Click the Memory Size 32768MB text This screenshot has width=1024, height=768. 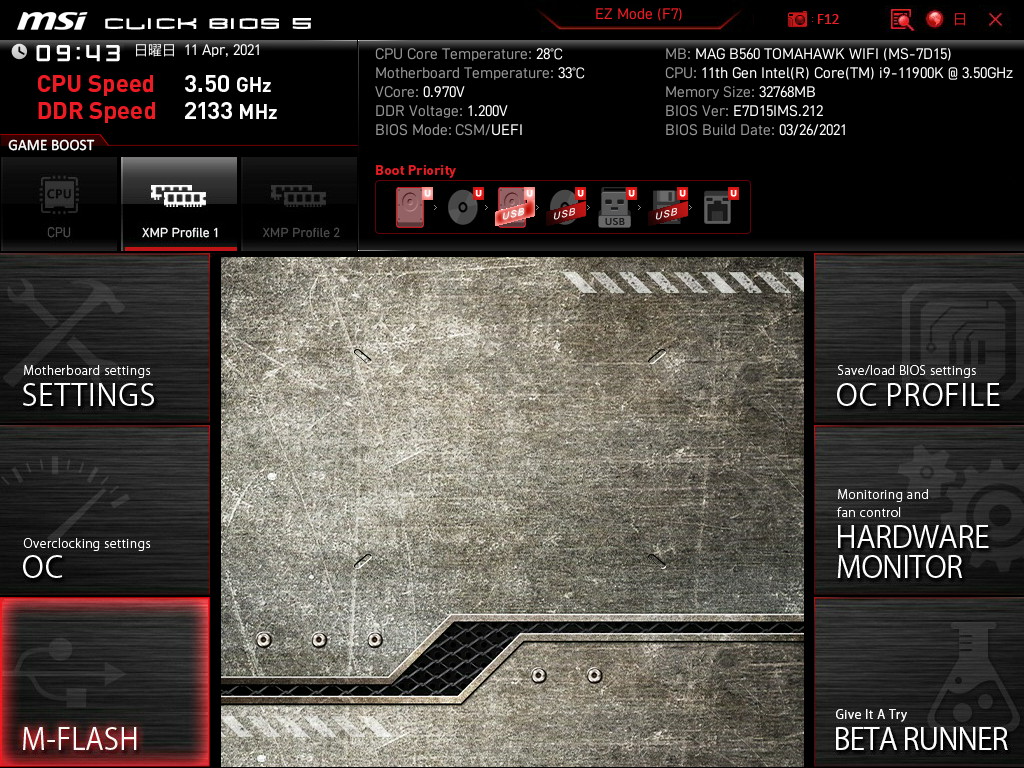pos(740,92)
